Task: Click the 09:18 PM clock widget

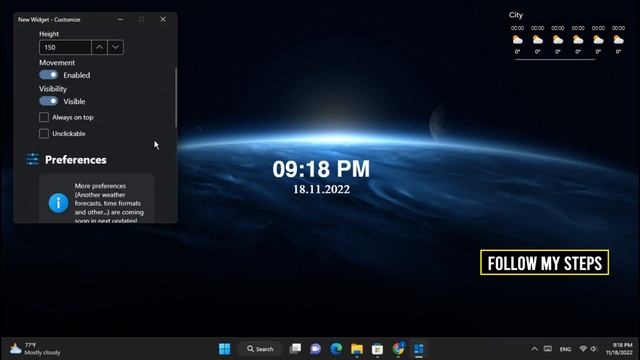Action: click(x=321, y=169)
